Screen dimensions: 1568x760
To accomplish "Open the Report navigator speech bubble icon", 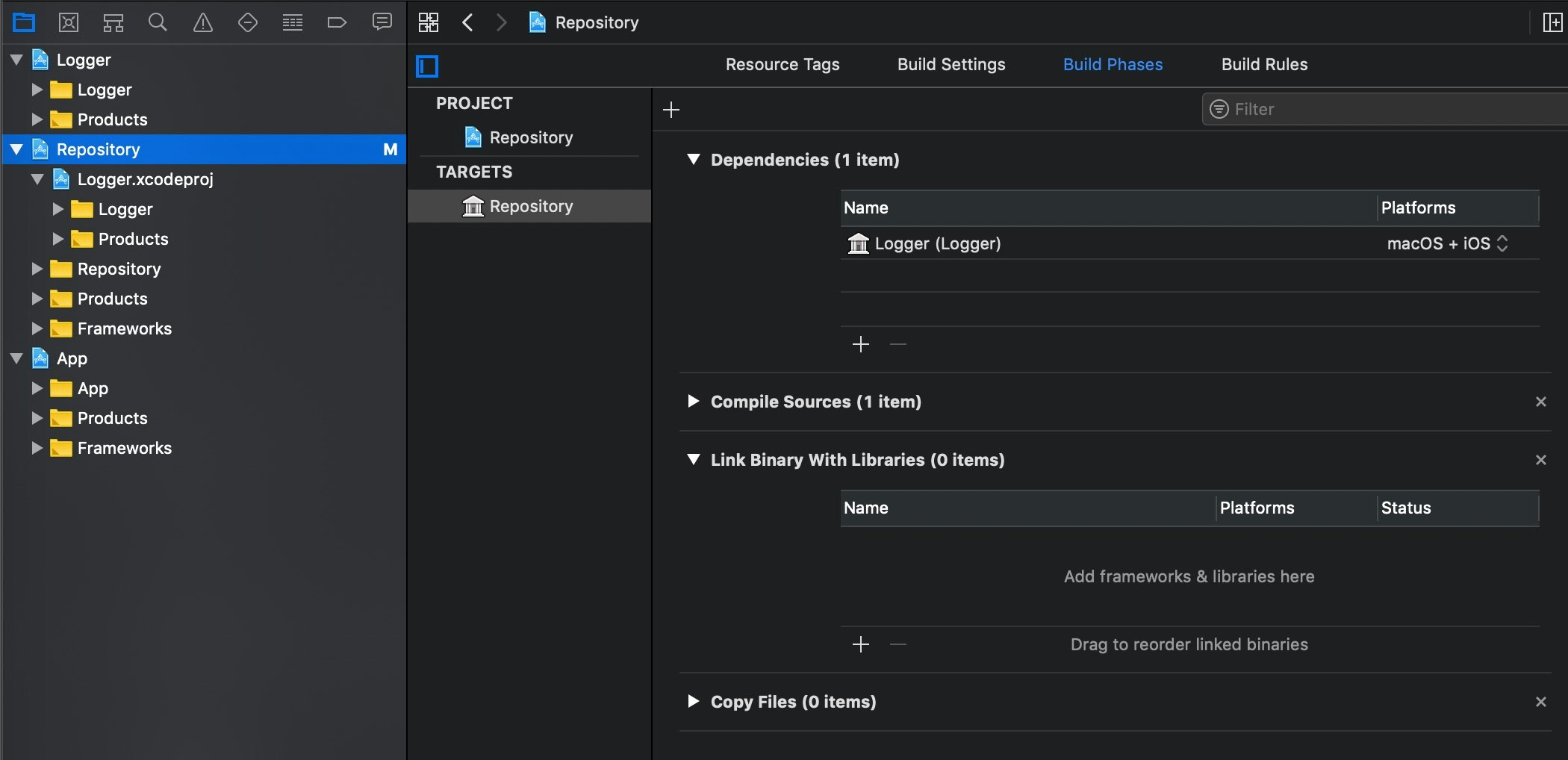I will [x=382, y=22].
